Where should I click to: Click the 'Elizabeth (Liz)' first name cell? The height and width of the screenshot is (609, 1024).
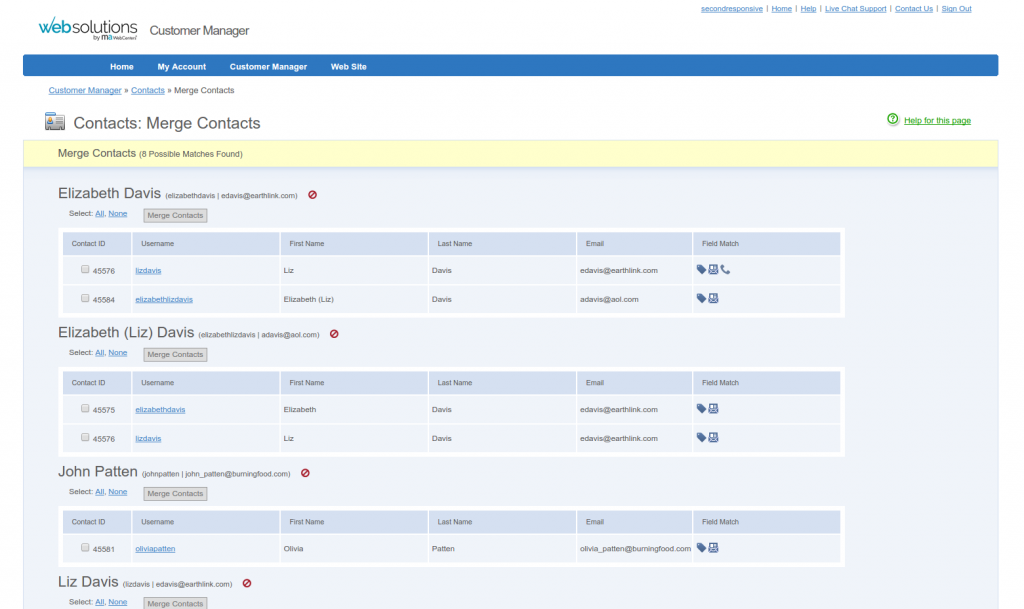pyautogui.click(x=354, y=299)
